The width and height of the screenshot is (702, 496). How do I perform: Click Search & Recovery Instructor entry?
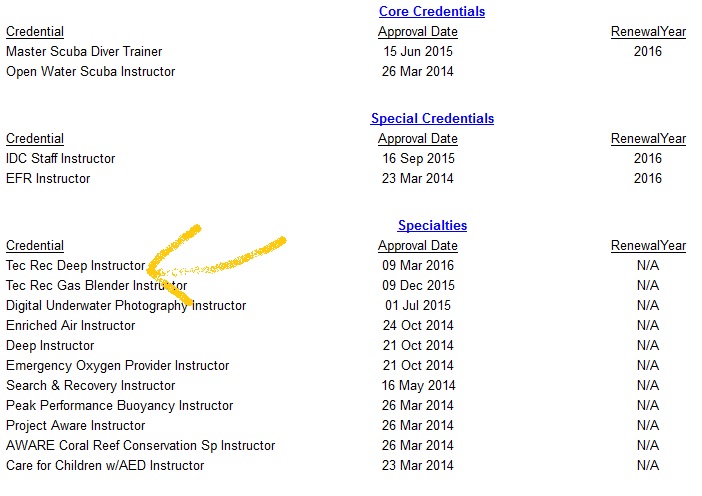(x=90, y=385)
